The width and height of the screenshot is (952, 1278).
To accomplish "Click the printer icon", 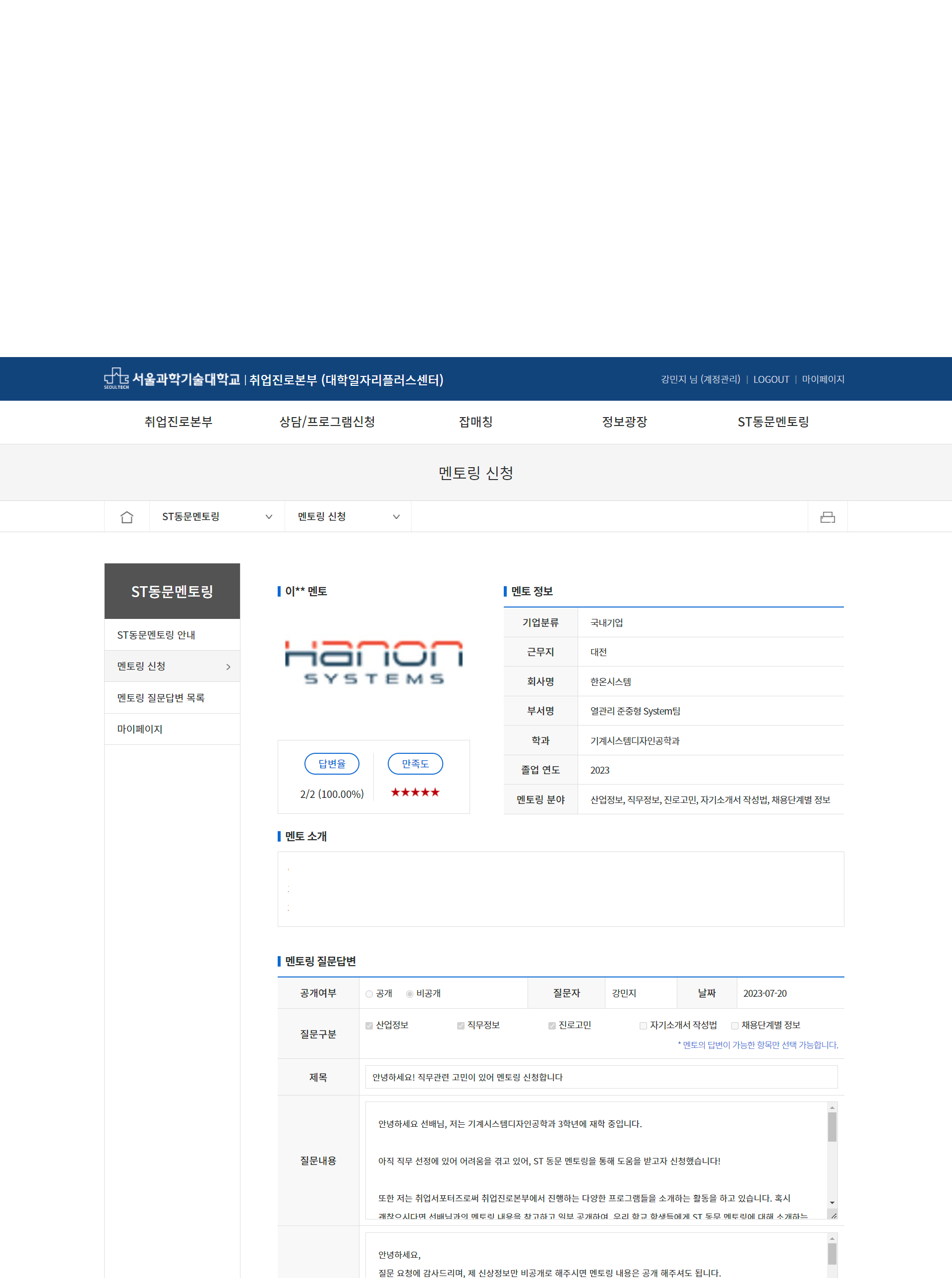I will tap(828, 517).
